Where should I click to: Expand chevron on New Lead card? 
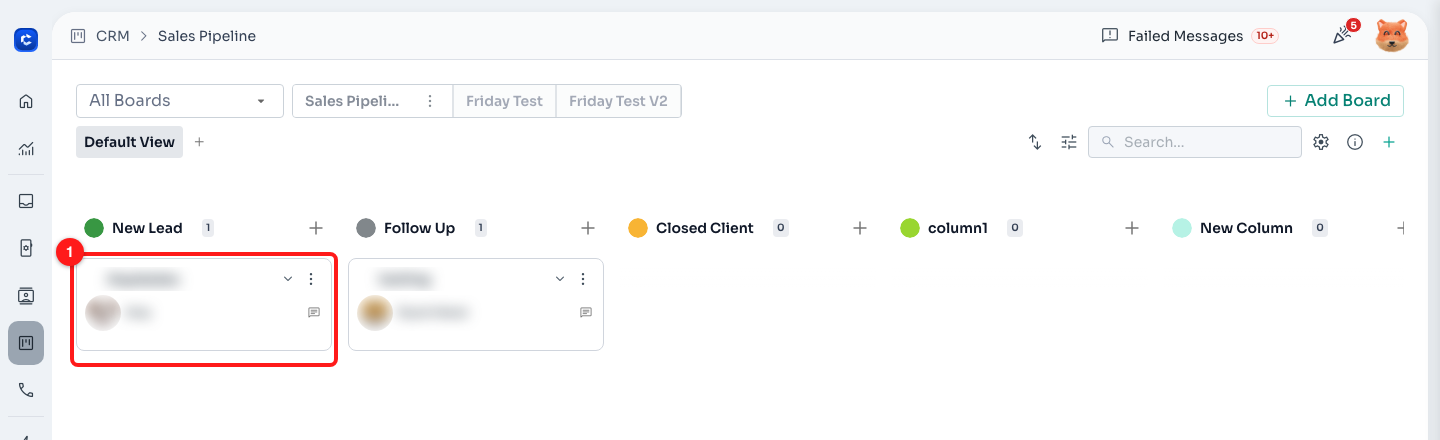coord(288,279)
